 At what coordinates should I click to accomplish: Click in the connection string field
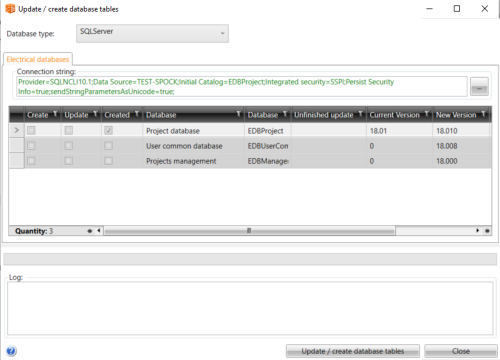[242, 87]
